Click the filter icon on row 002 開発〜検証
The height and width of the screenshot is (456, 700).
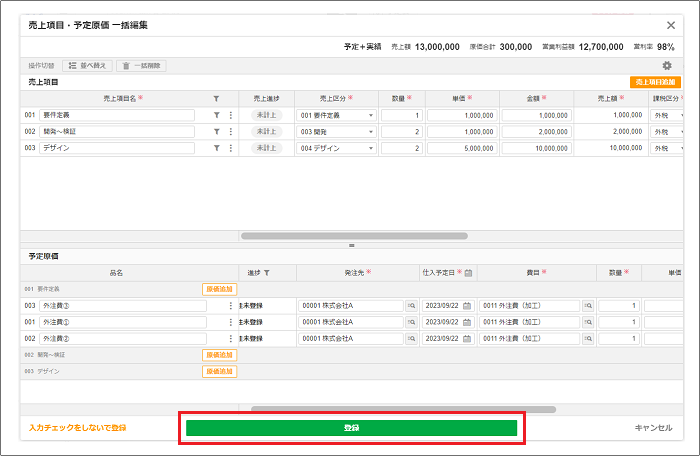(x=216, y=132)
